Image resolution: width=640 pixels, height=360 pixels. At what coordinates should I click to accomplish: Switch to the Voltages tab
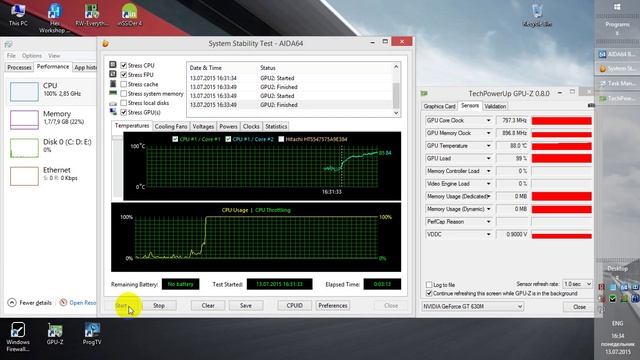[x=203, y=127]
